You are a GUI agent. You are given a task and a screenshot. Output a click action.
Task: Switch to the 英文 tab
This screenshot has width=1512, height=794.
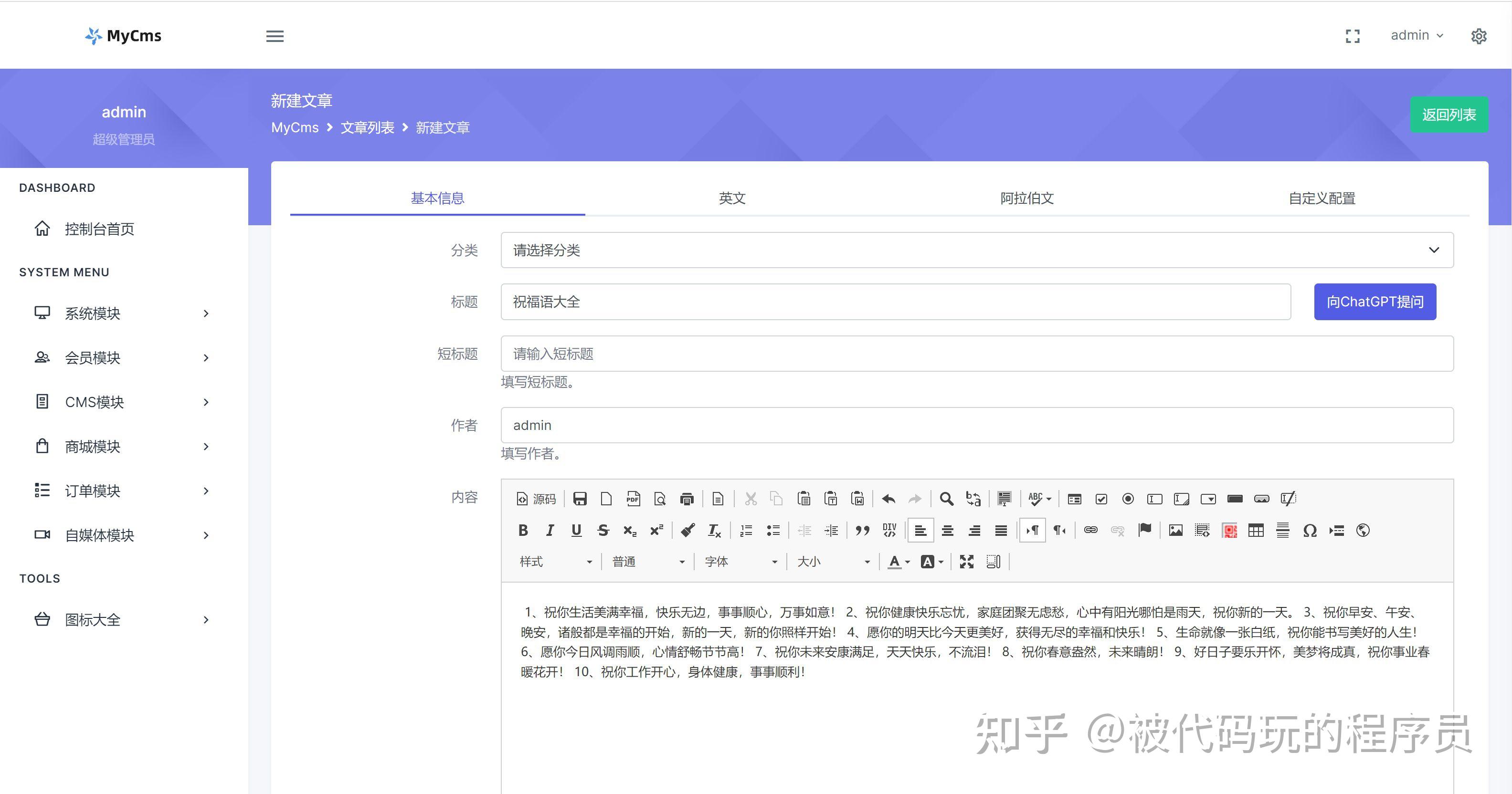(x=732, y=198)
